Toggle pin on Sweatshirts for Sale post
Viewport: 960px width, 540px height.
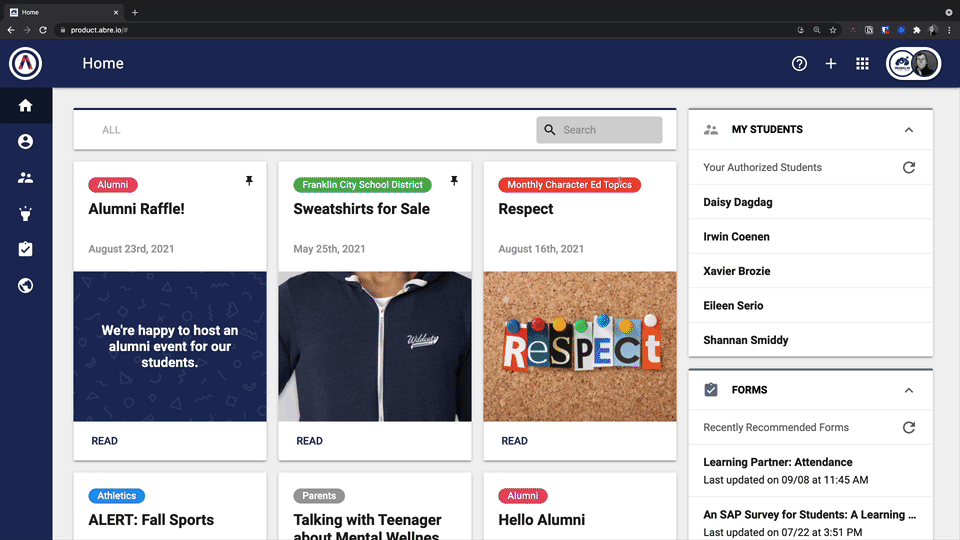tap(454, 181)
